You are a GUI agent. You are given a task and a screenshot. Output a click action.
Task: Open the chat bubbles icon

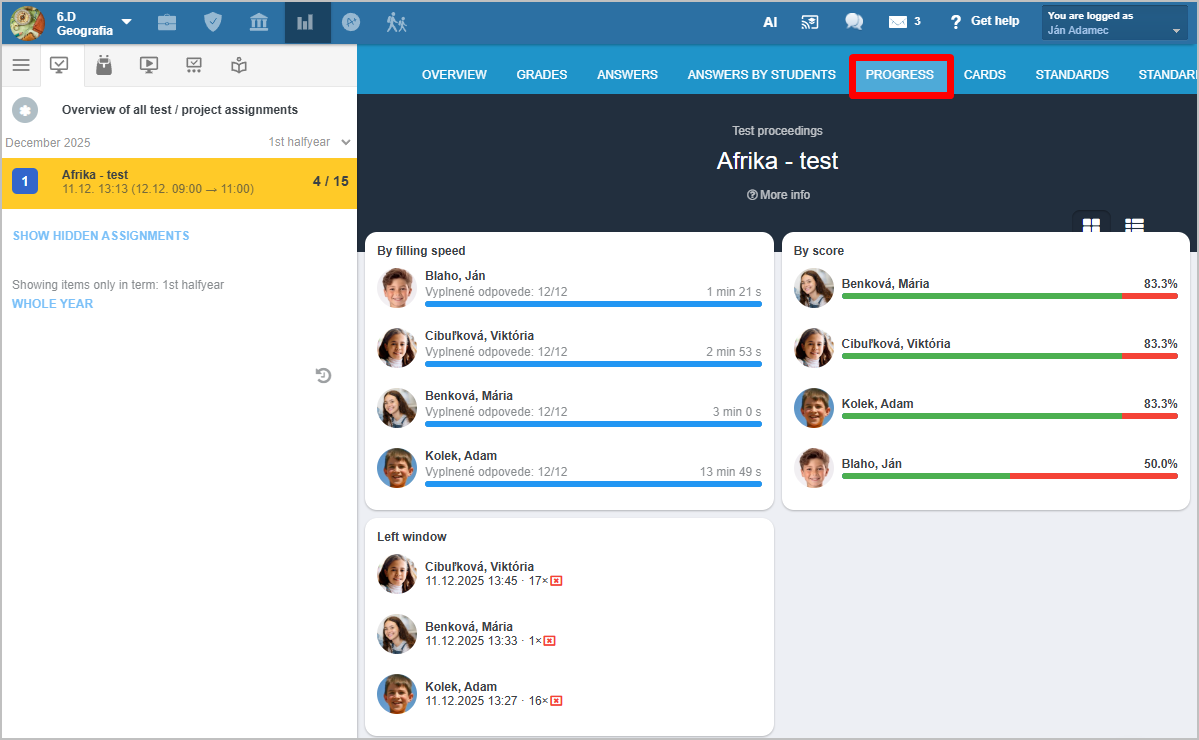(853, 22)
